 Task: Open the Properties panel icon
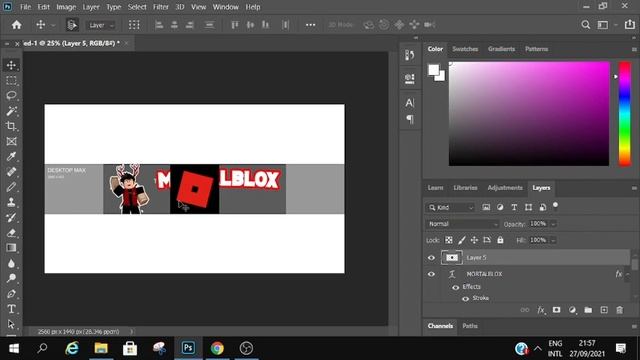409,78
